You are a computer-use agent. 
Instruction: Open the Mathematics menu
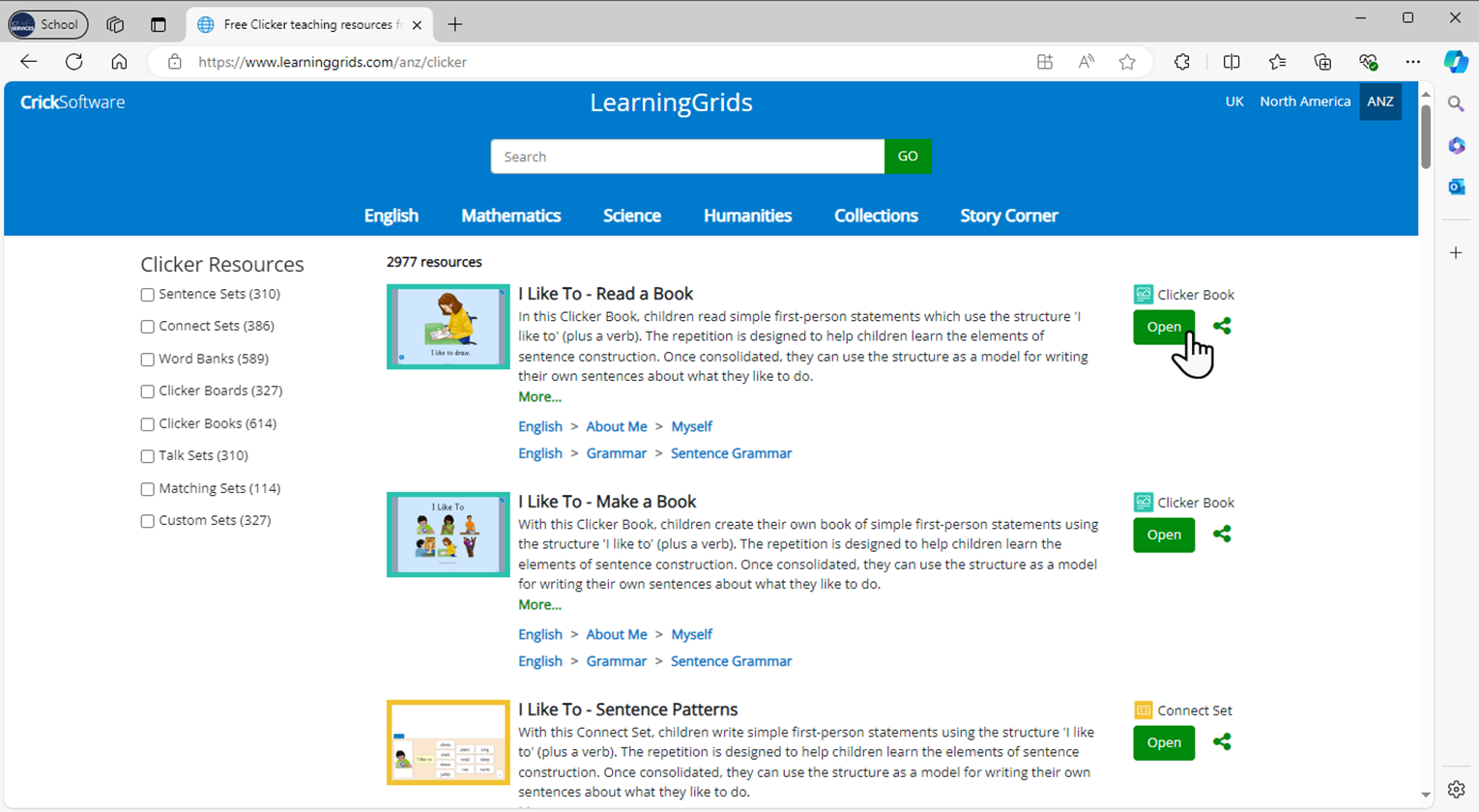coord(511,216)
